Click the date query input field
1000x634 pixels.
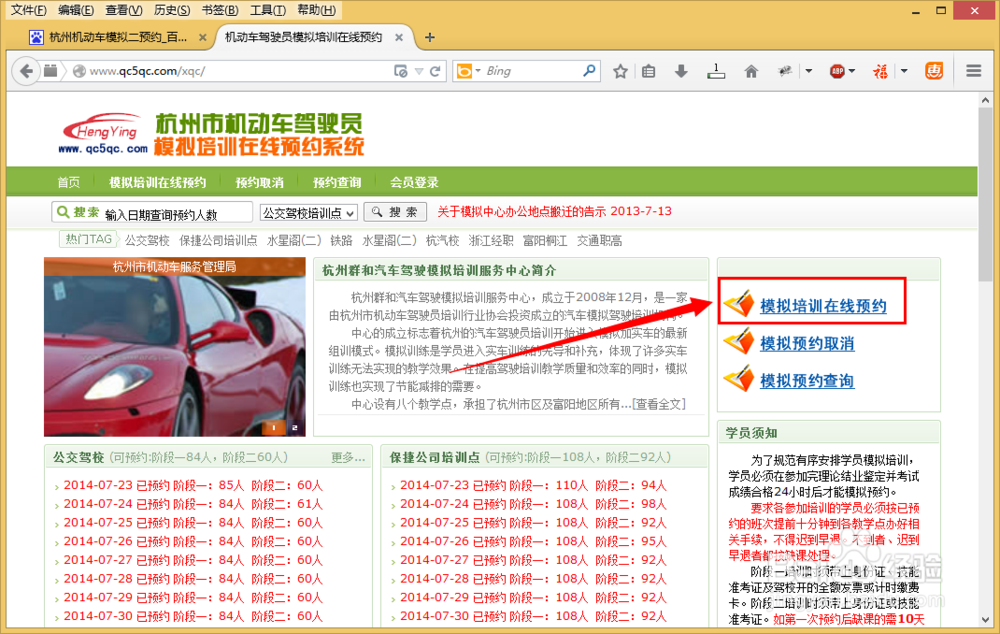(x=152, y=213)
